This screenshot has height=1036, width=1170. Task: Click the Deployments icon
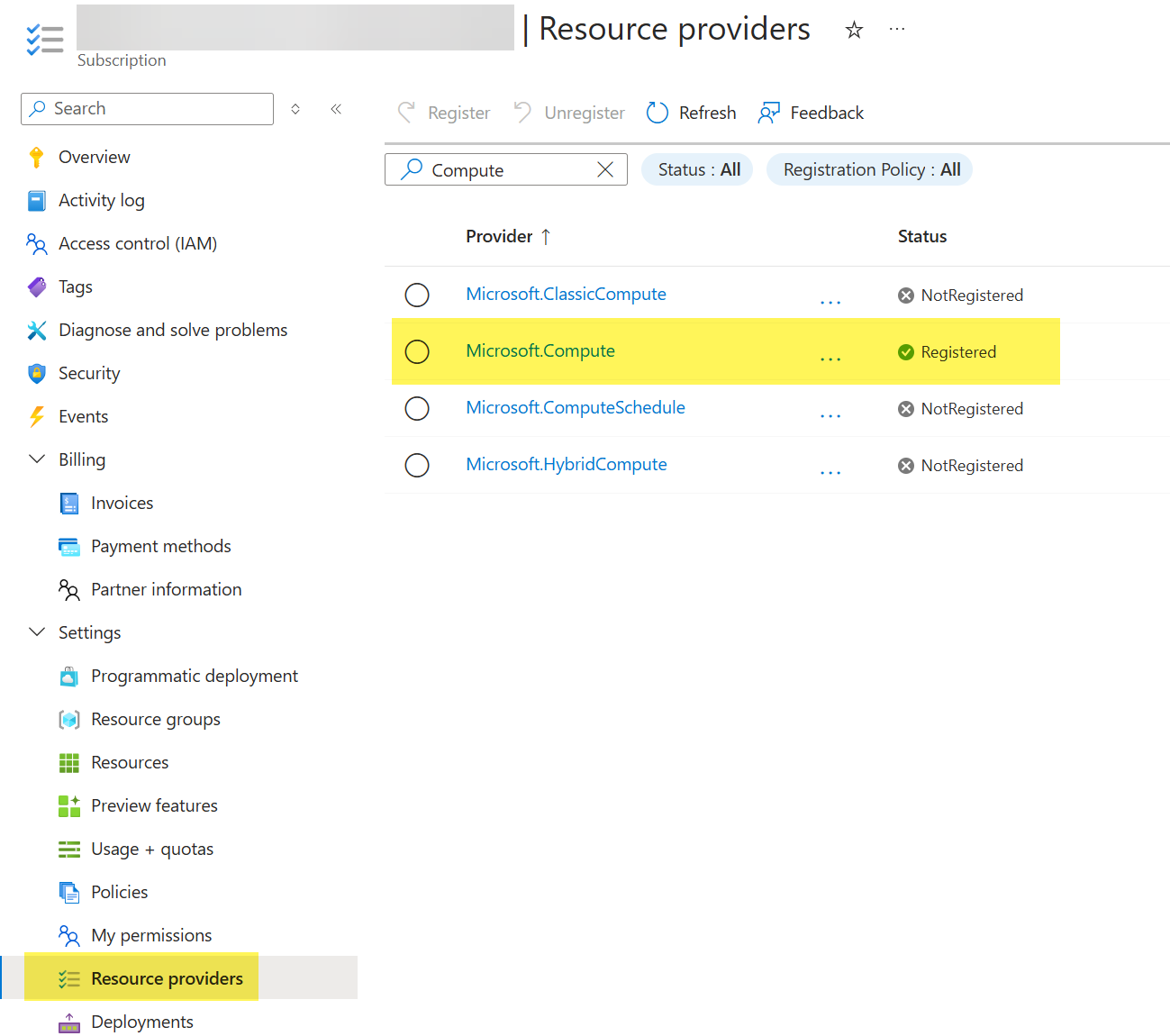(x=69, y=1022)
